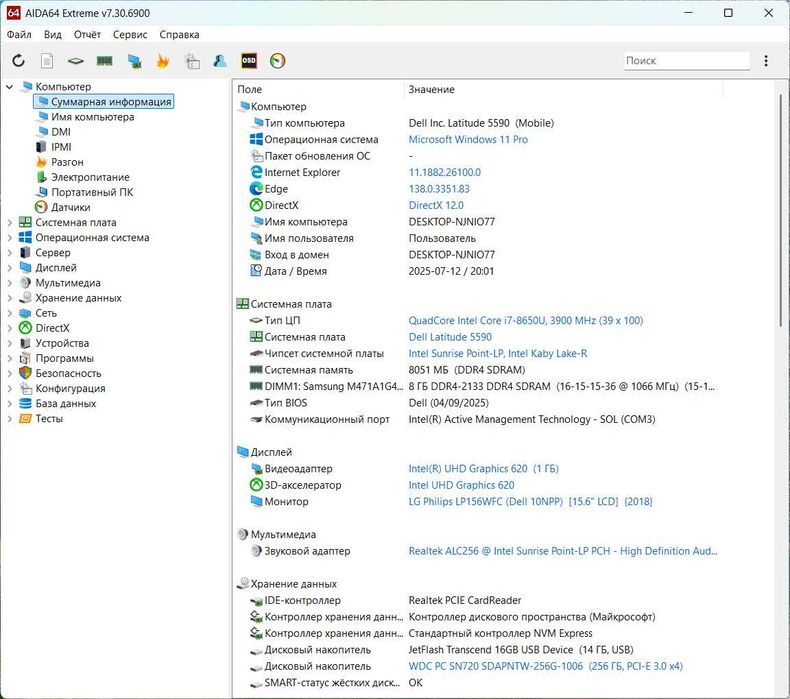This screenshot has height=699, width=790.
Task: Open the memory module benchmark toolbar icon
Action: 104,61
